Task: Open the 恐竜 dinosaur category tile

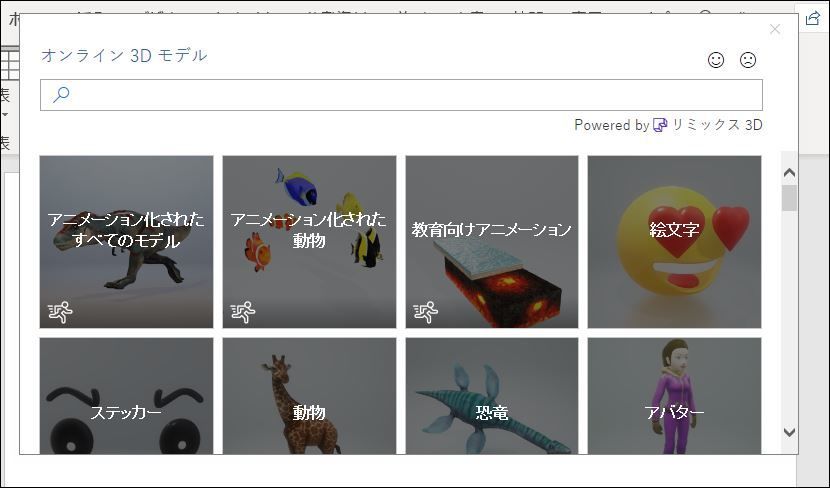Action: click(x=492, y=396)
